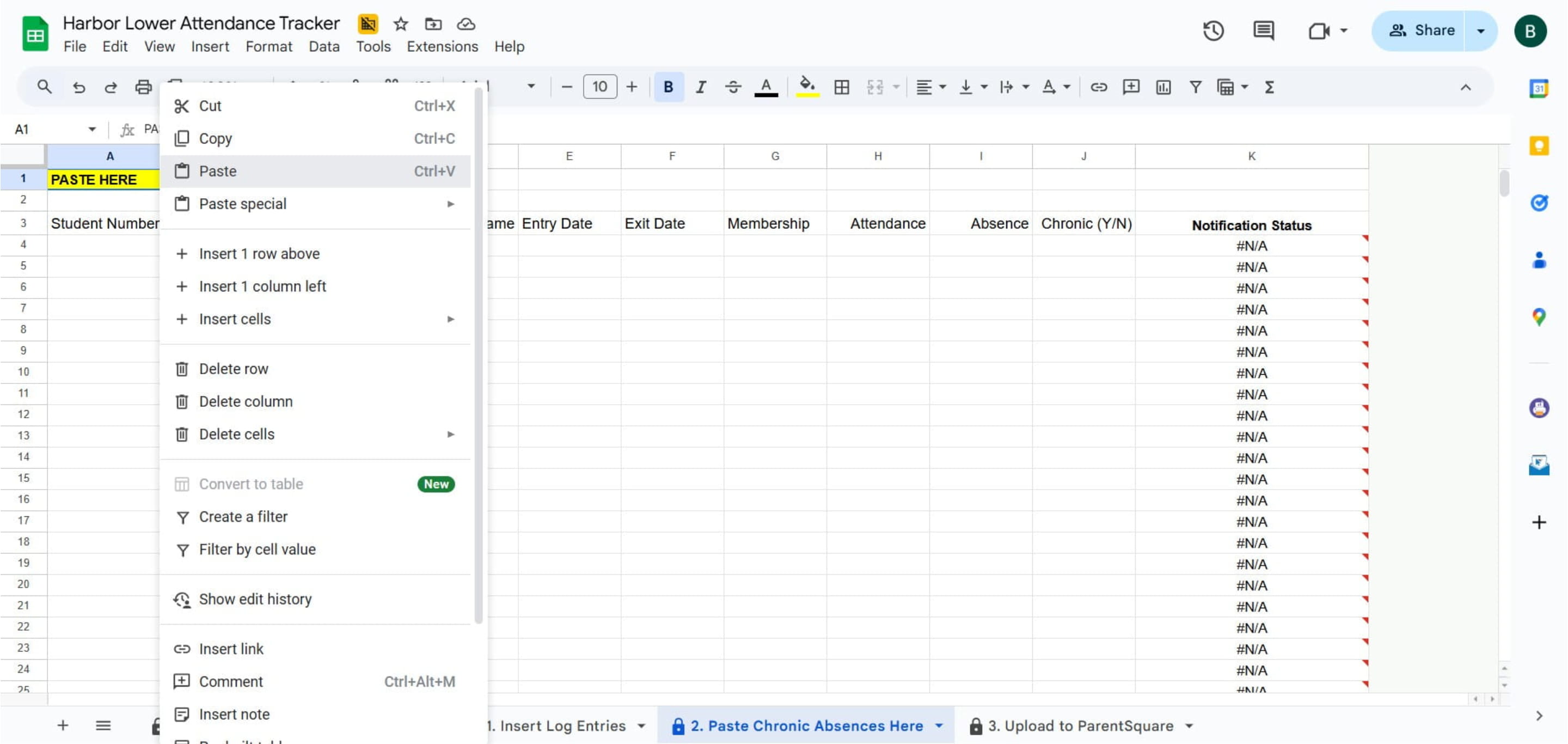Expand Paste special submenu
The height and width of the screenshot is (744, 1568).
point(315,204)
